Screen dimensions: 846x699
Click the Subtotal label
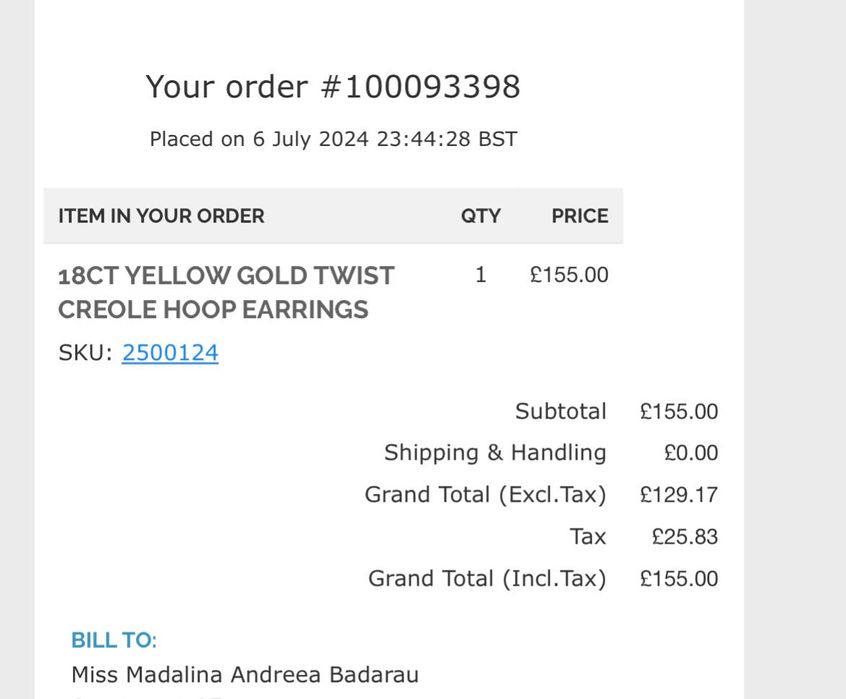560,412
